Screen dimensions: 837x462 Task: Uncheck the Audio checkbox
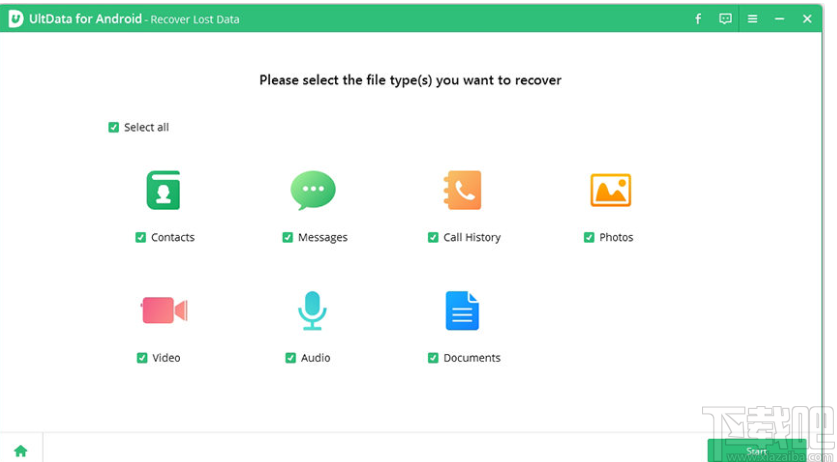[x=290, y=358]
